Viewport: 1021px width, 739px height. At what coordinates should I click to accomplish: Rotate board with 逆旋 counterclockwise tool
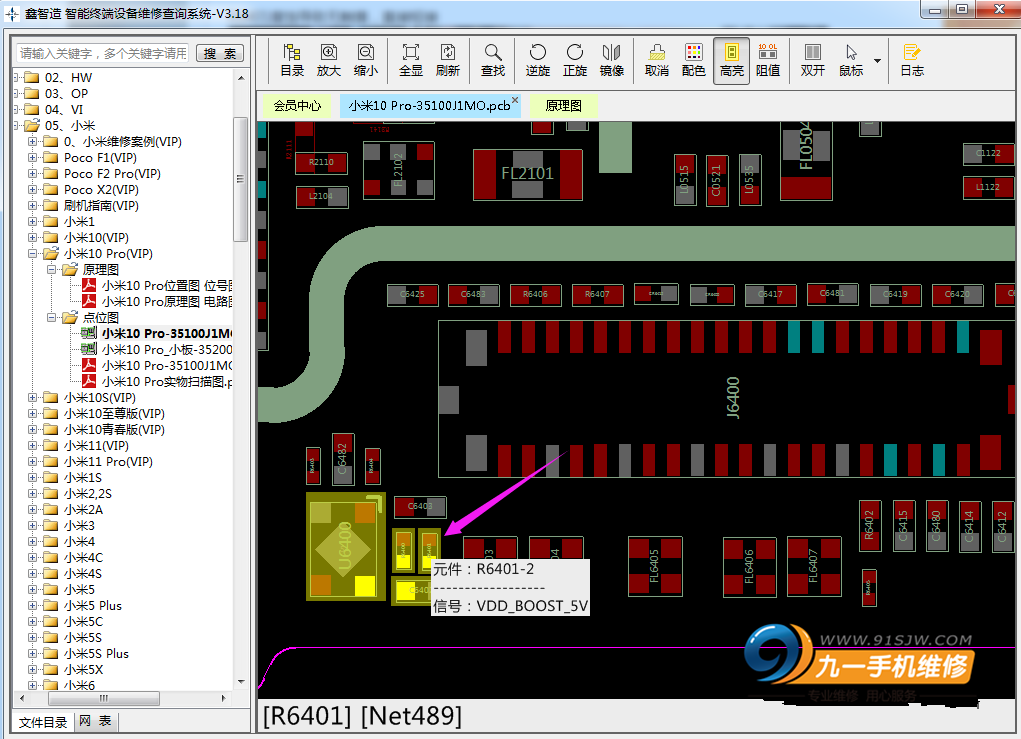[x=538, y=61]
